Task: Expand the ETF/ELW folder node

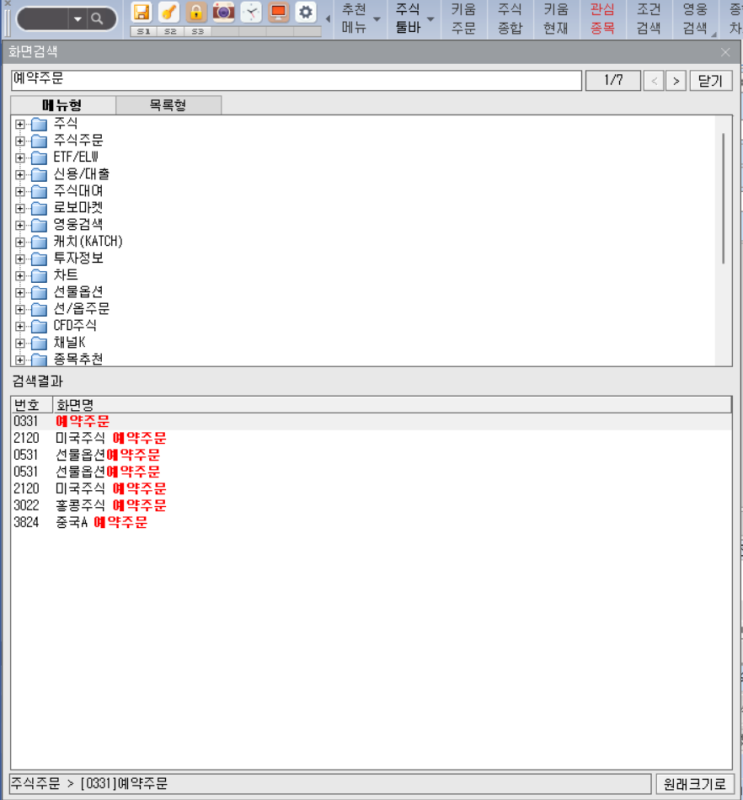Action: click(20, 158)
